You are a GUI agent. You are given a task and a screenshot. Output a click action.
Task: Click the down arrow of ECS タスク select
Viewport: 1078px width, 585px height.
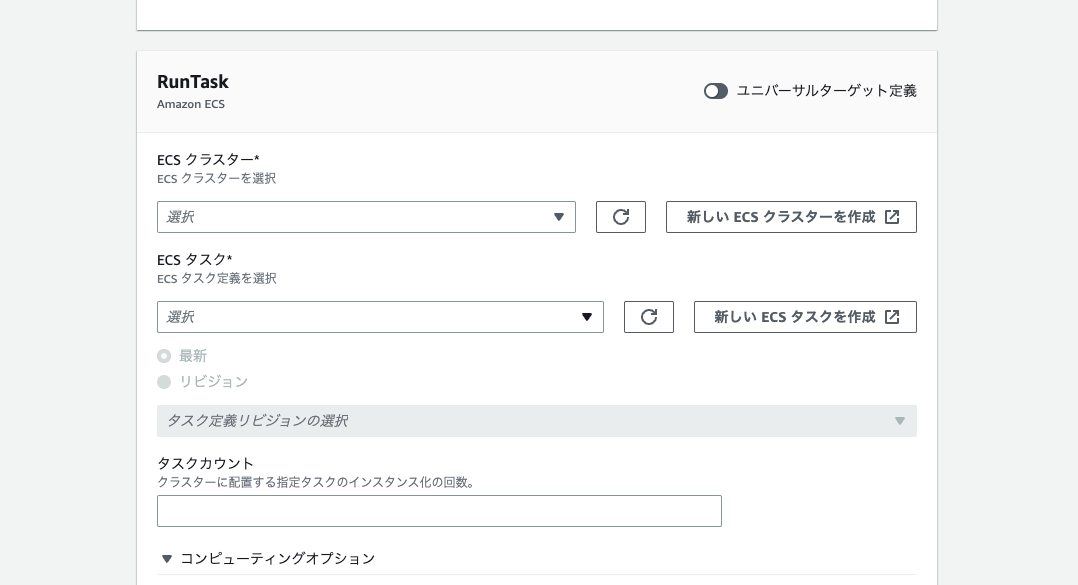tap(587, 317)
